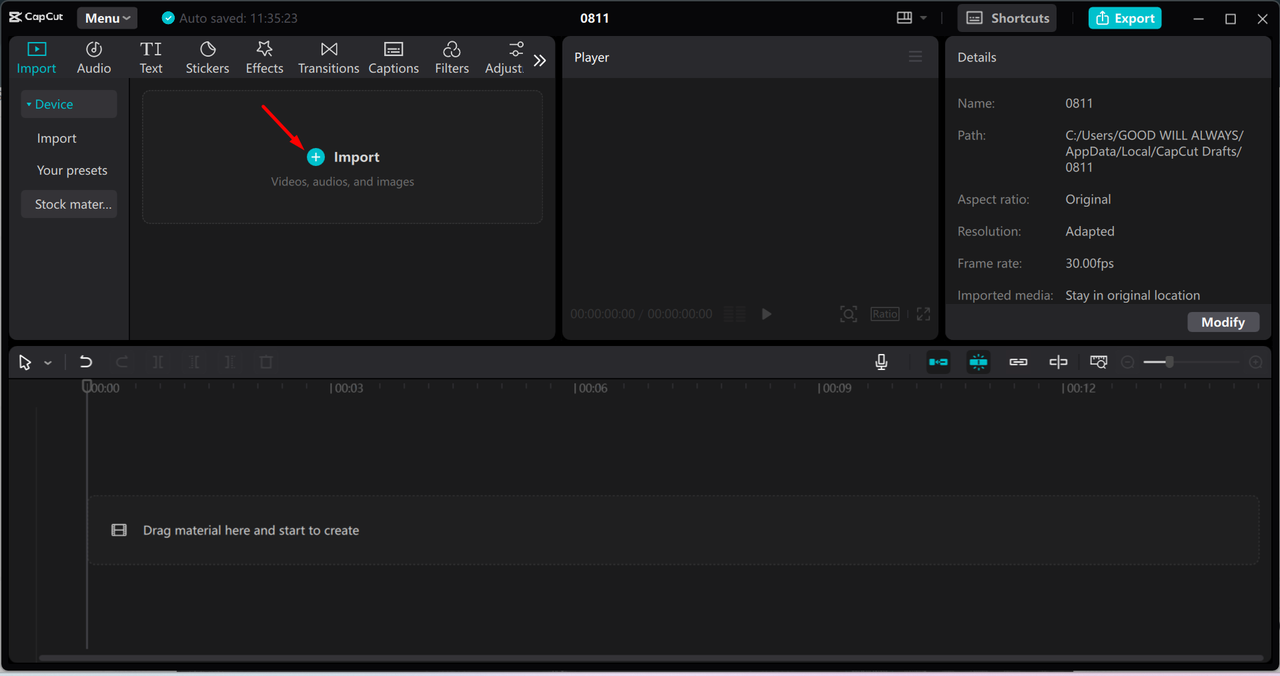Screen dimensions: 1280x676
Task: Toggle clip linkage
Action: [x=1018, y=362]
